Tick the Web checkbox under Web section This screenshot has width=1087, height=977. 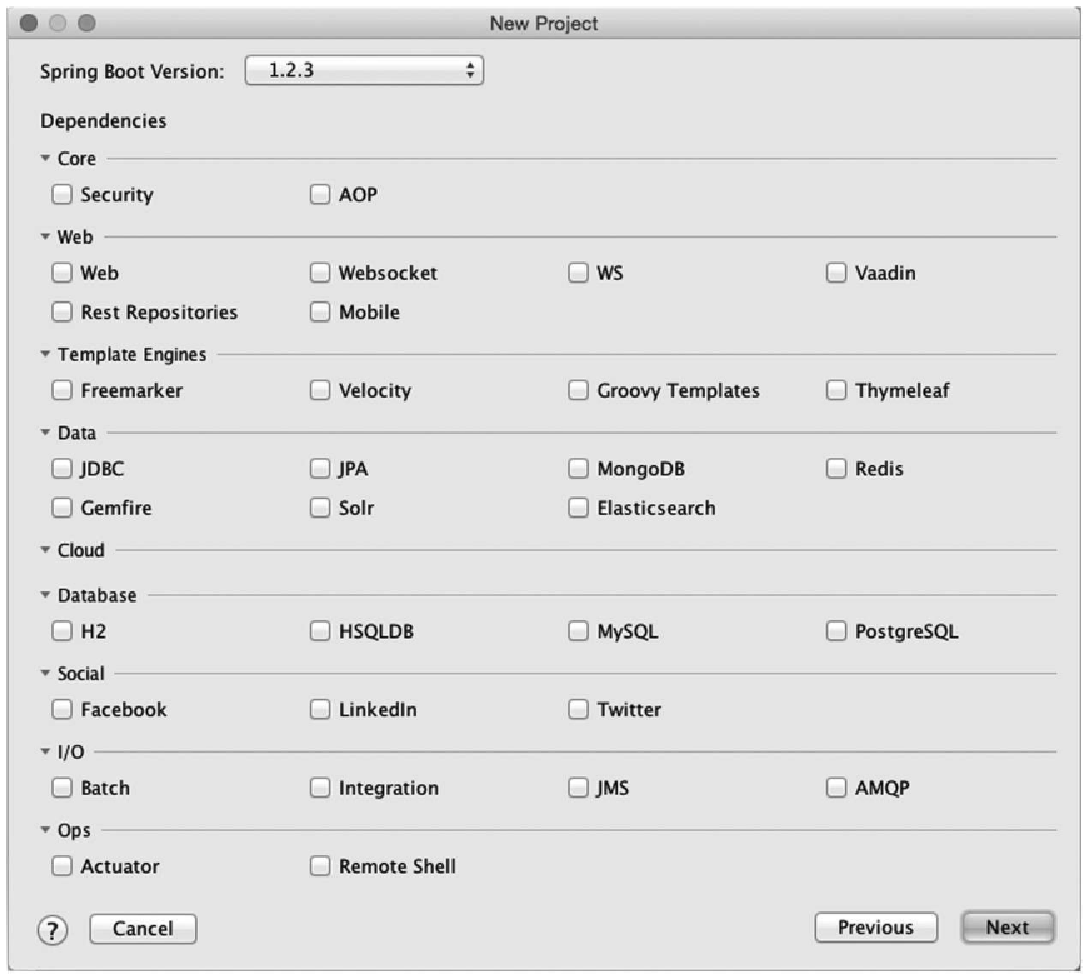click(x=62, y=273)
